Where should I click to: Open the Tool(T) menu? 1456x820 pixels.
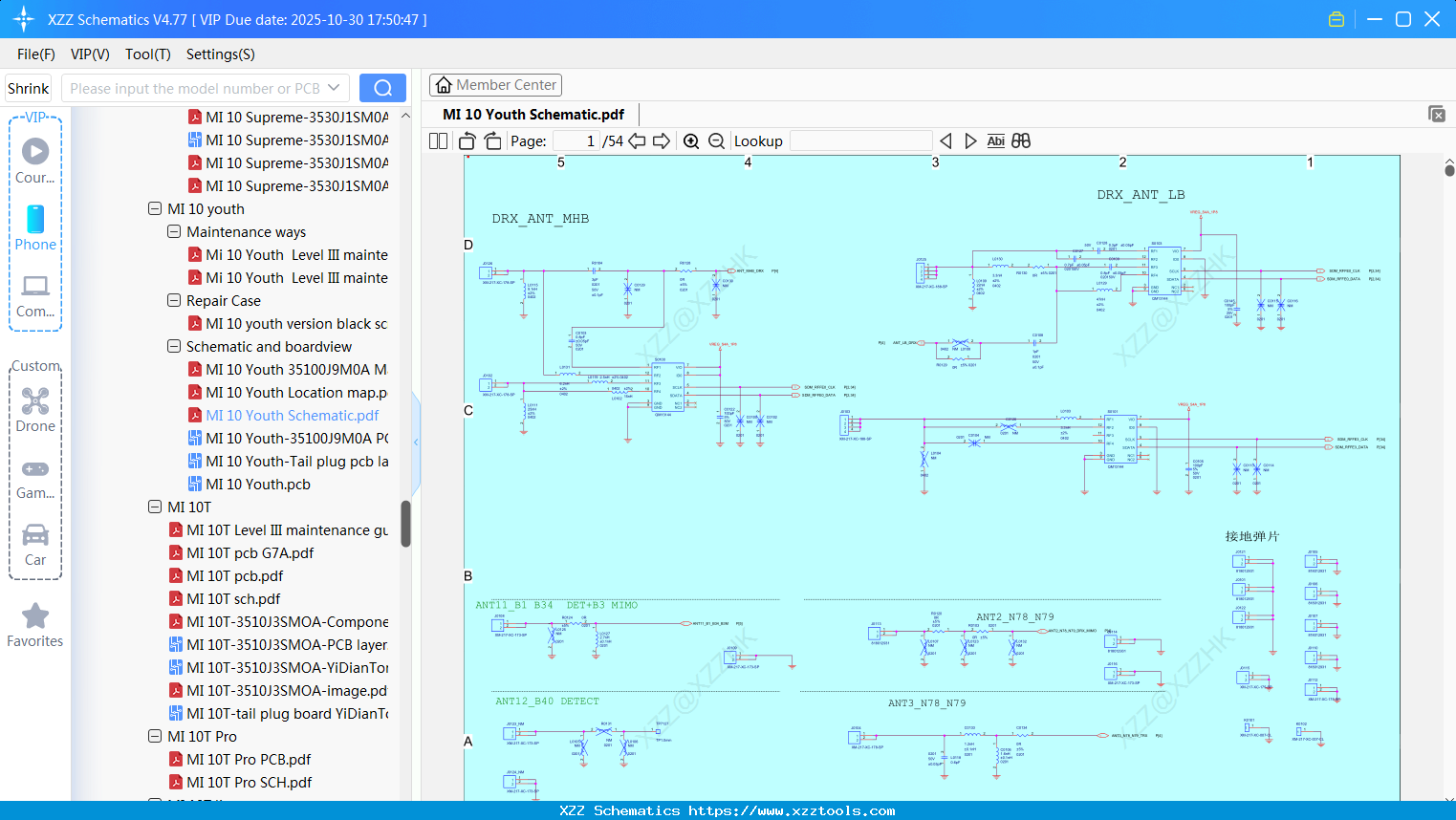(147, 54)
